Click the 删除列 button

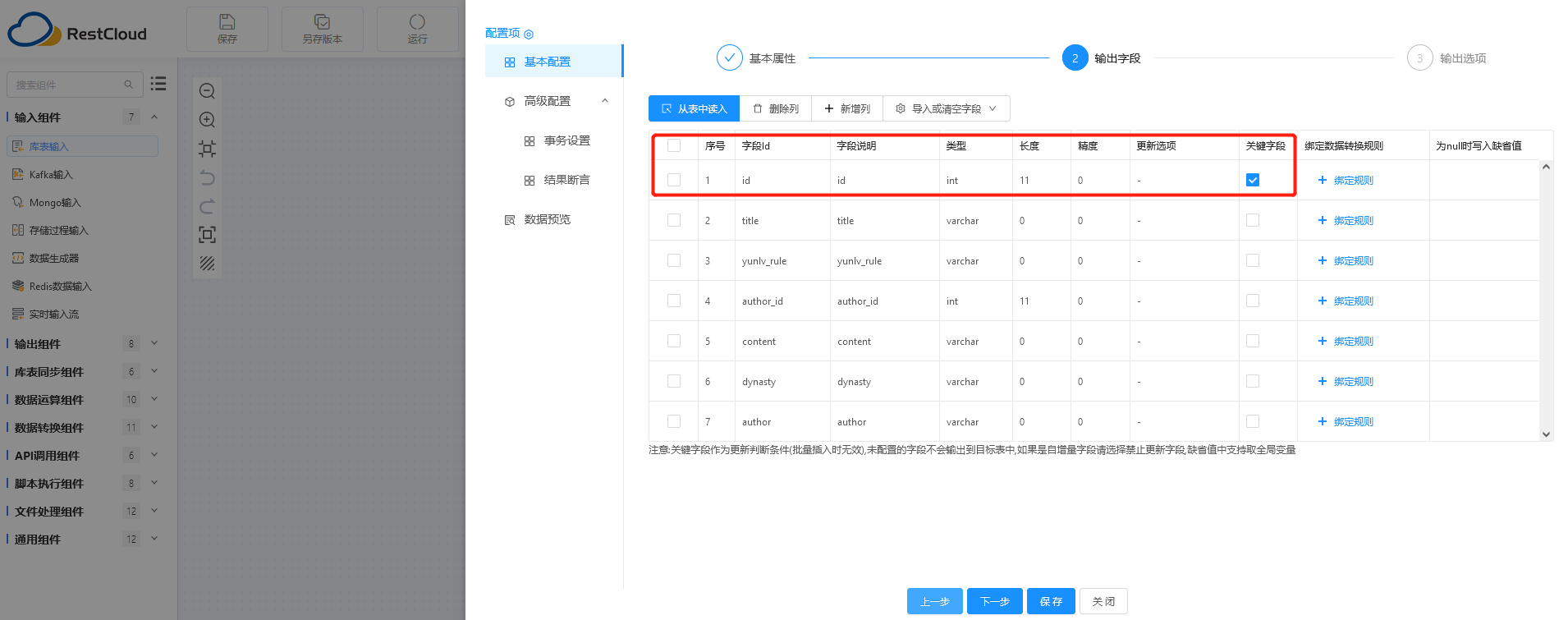pos(776,108)
